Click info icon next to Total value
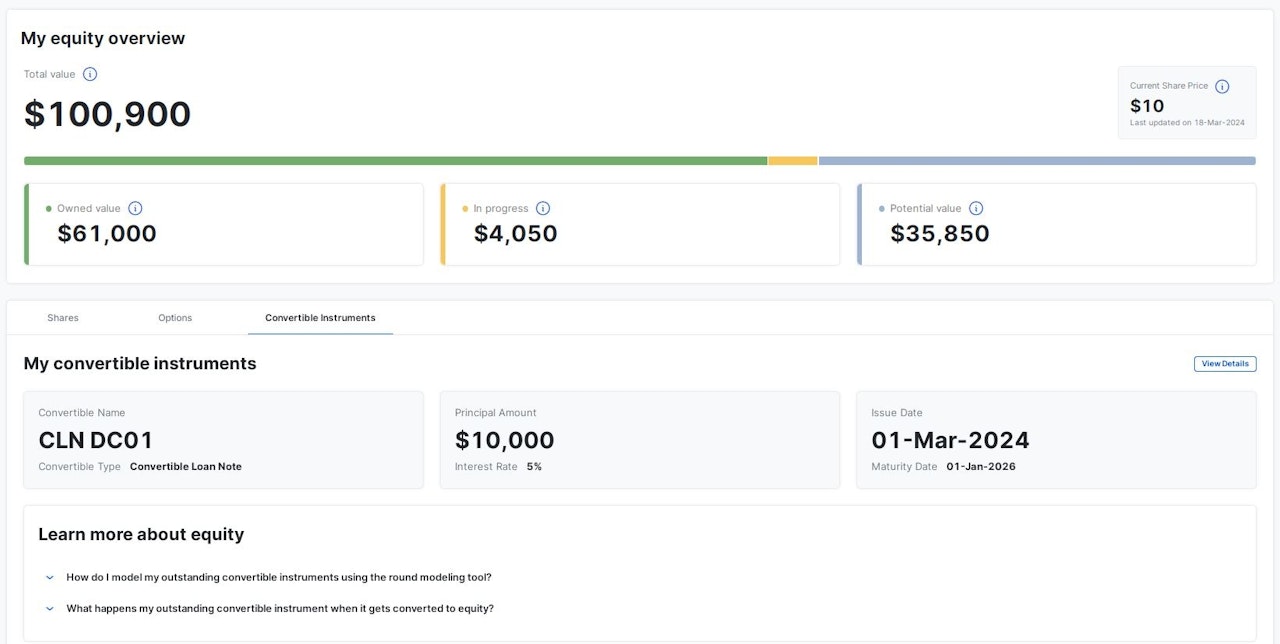This screenshot has height=644, width=1280. pos(90,74)
